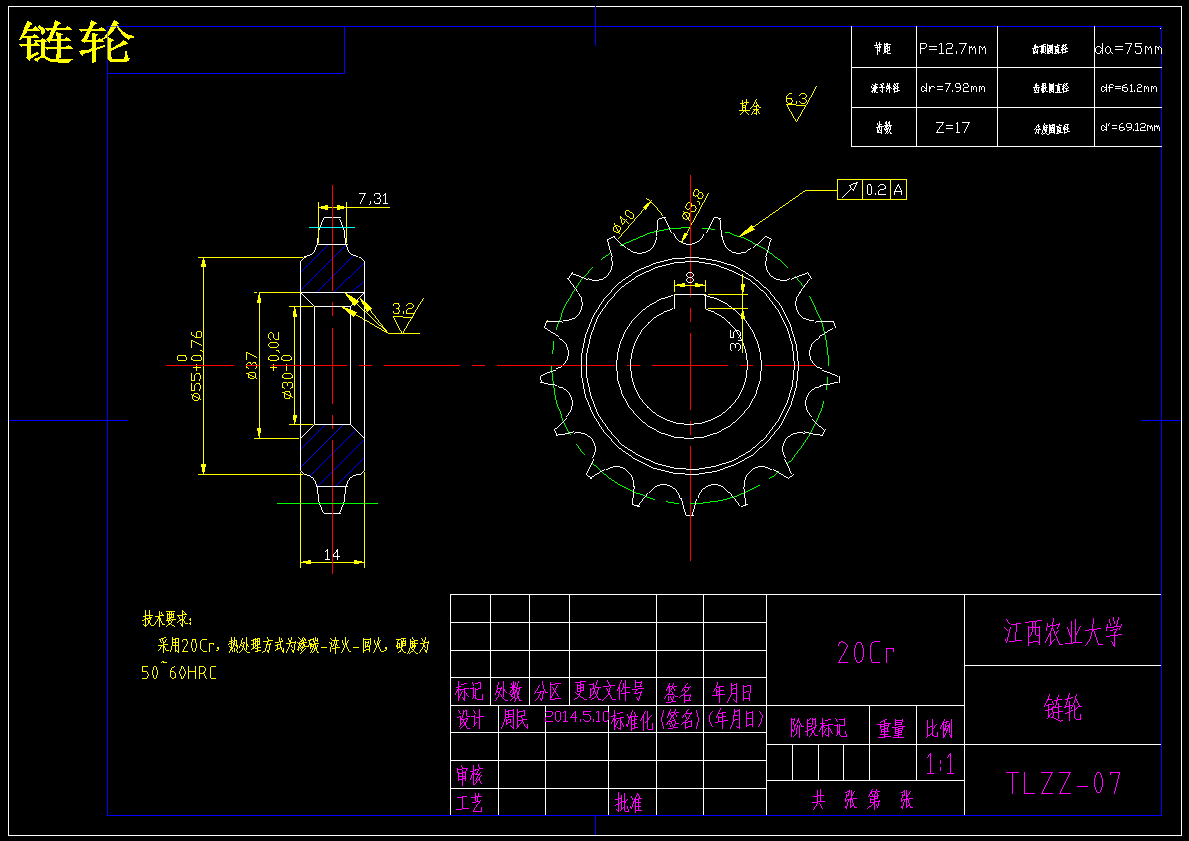Select the ø30 bore dimension text
The image size is (1189, 841).
[x=281, y=366]
